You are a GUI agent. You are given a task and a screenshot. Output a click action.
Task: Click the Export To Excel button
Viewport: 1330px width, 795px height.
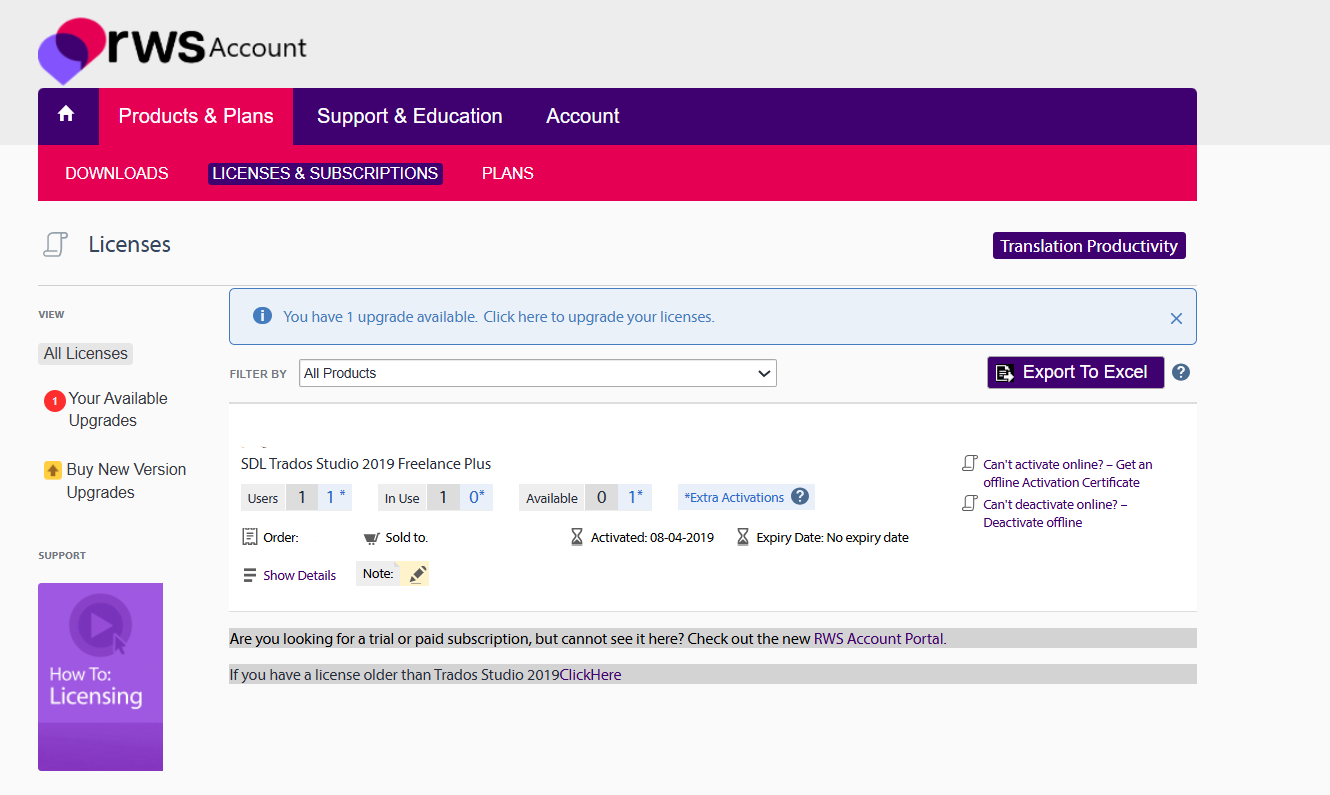[1075, 372]
